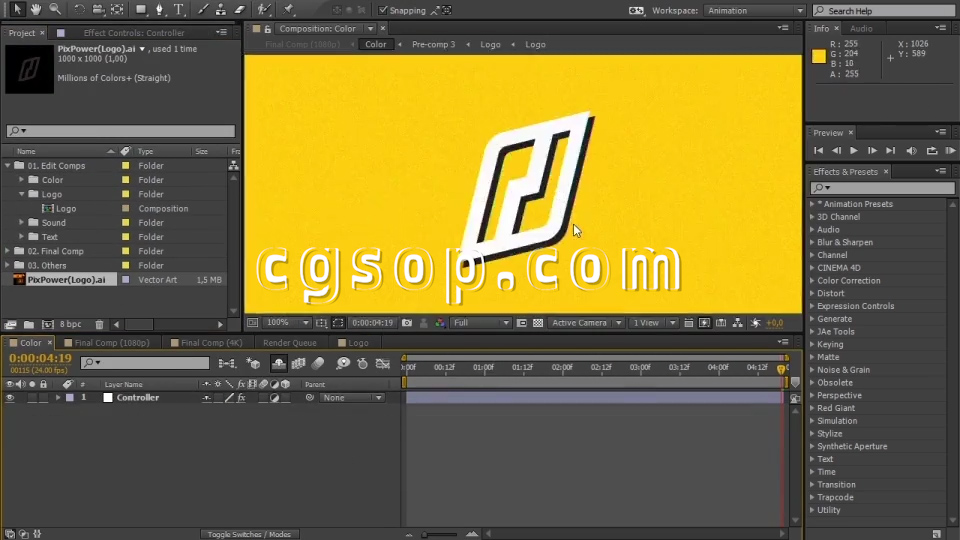The height and width of the screenshot is (540, 960).
Task: Jump to first frame in Preview panel
Action: tap(819, 151)
